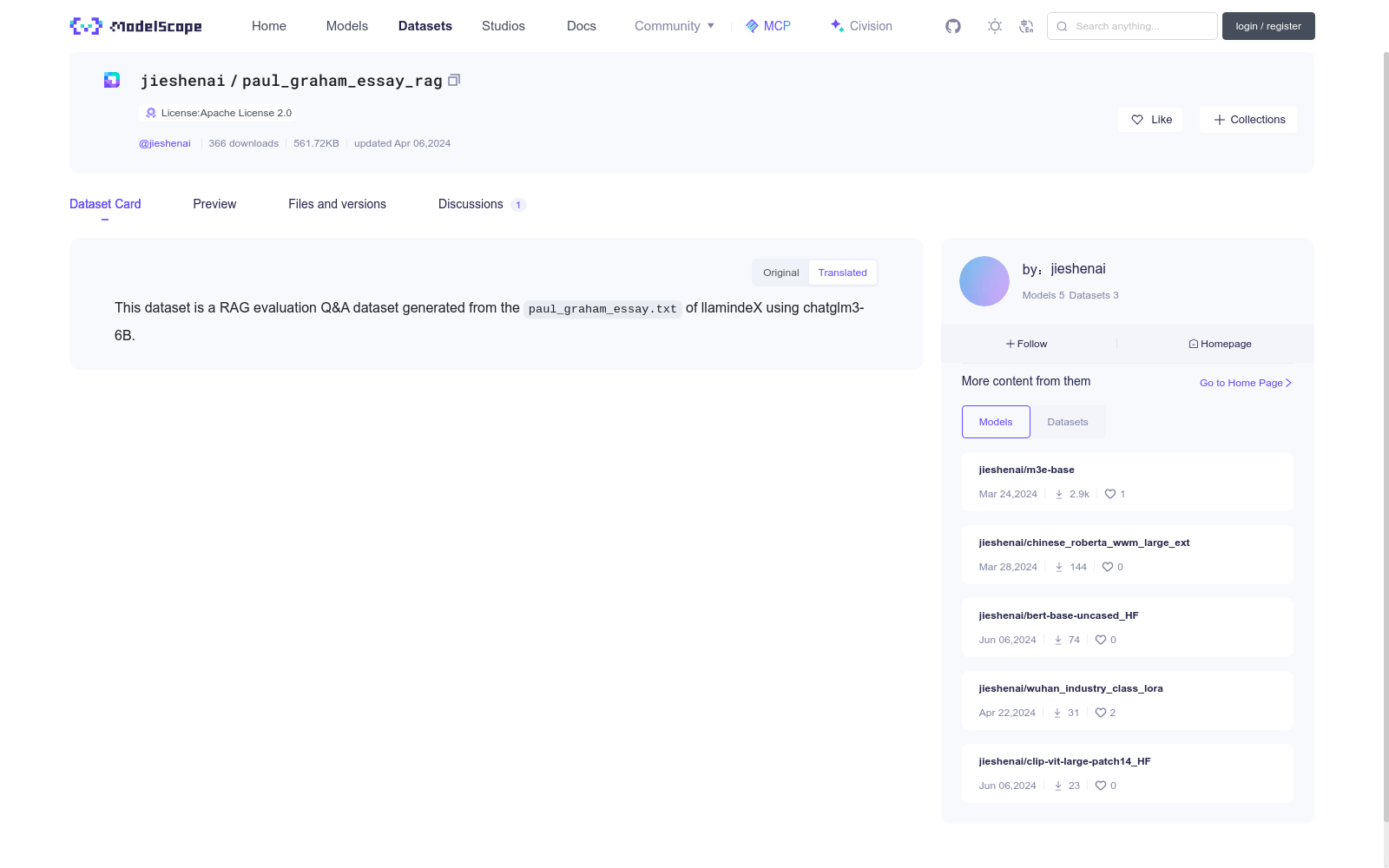Click the updated Apr 06,2024 text

point(402,143)
